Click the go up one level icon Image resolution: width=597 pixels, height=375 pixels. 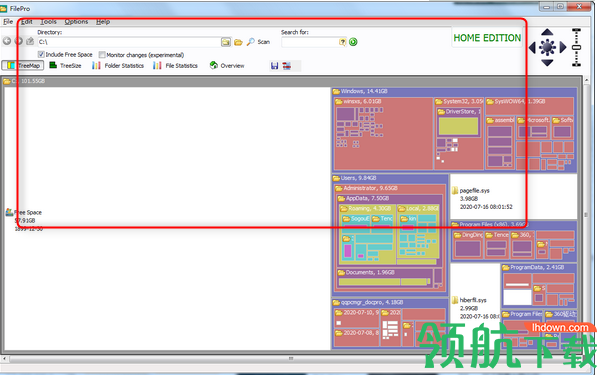coord(30,41)
